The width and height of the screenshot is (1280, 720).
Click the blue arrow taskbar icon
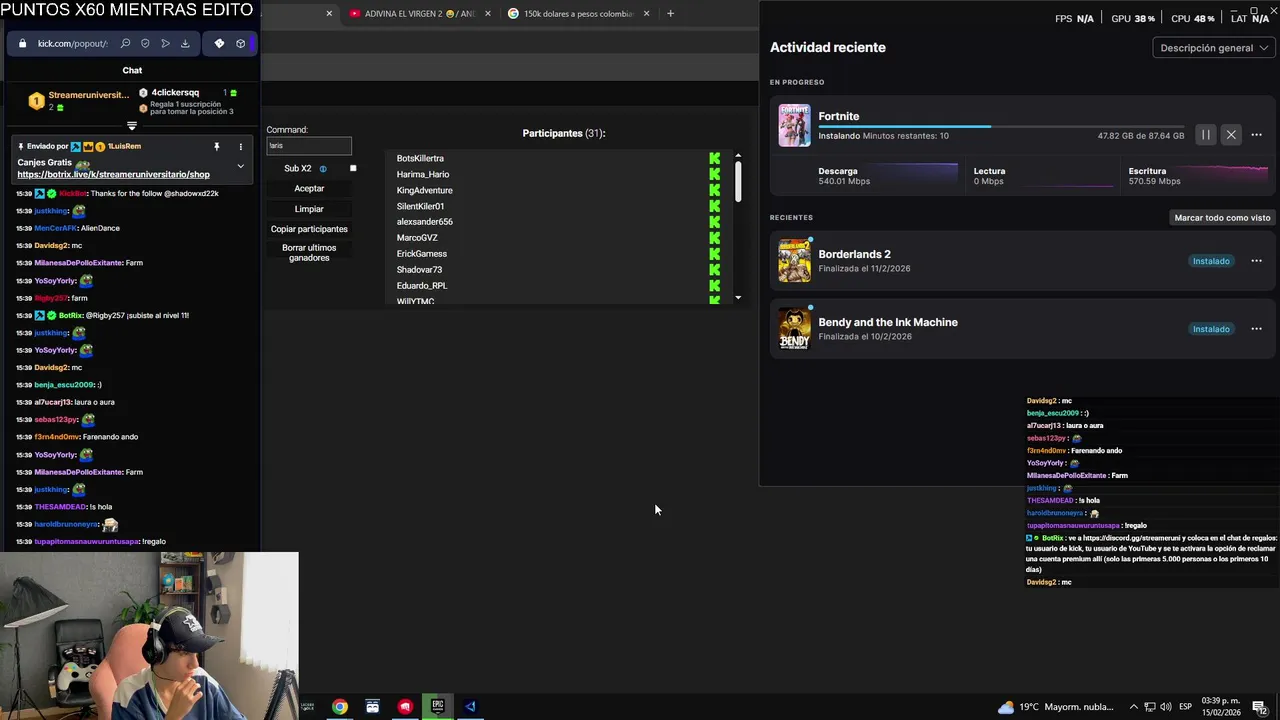pos(470,707)
